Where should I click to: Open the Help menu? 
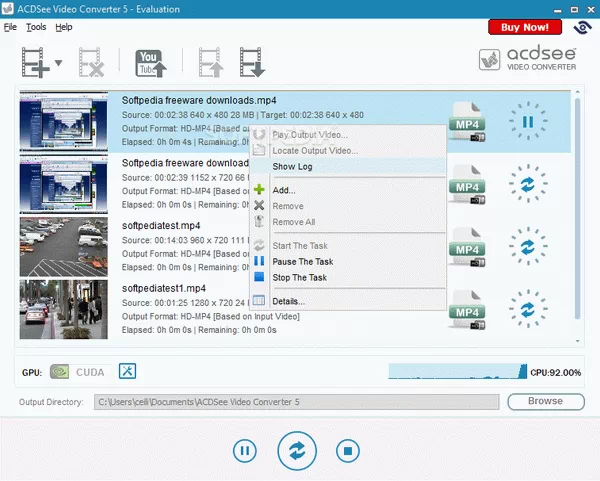64,27
